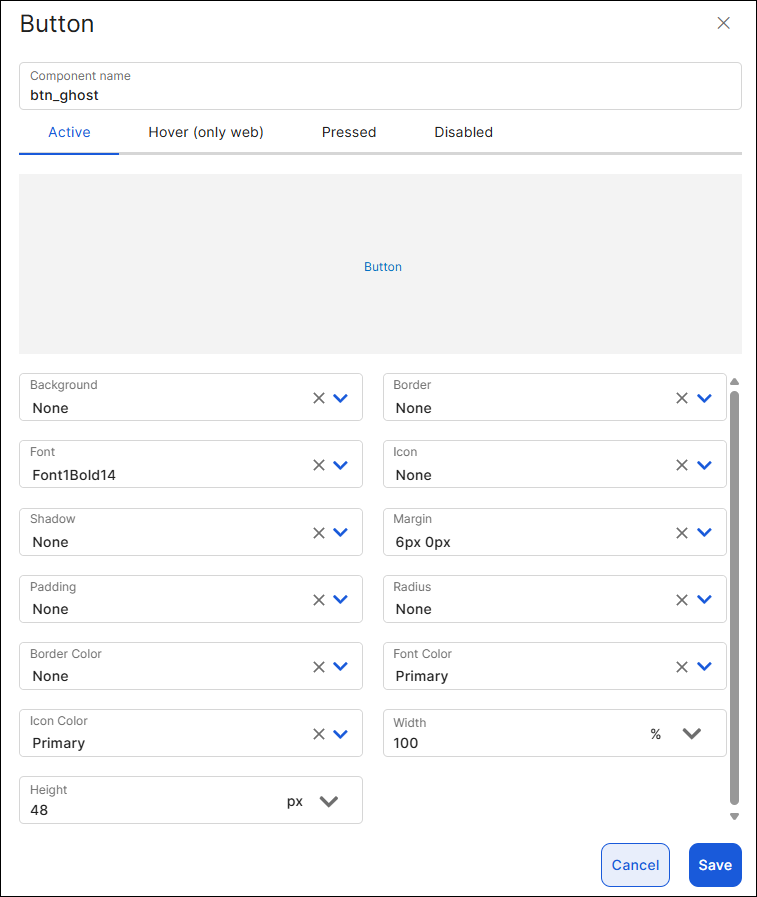Open the Padding dropdown options
Image resolution: width=757 pixels, height=897 pixels.
pos(340,600)
